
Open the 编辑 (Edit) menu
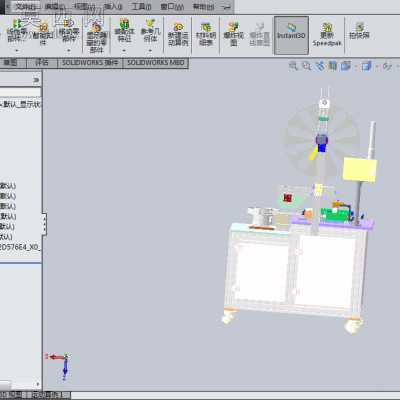pyautogui.click(x=54, y=6)
